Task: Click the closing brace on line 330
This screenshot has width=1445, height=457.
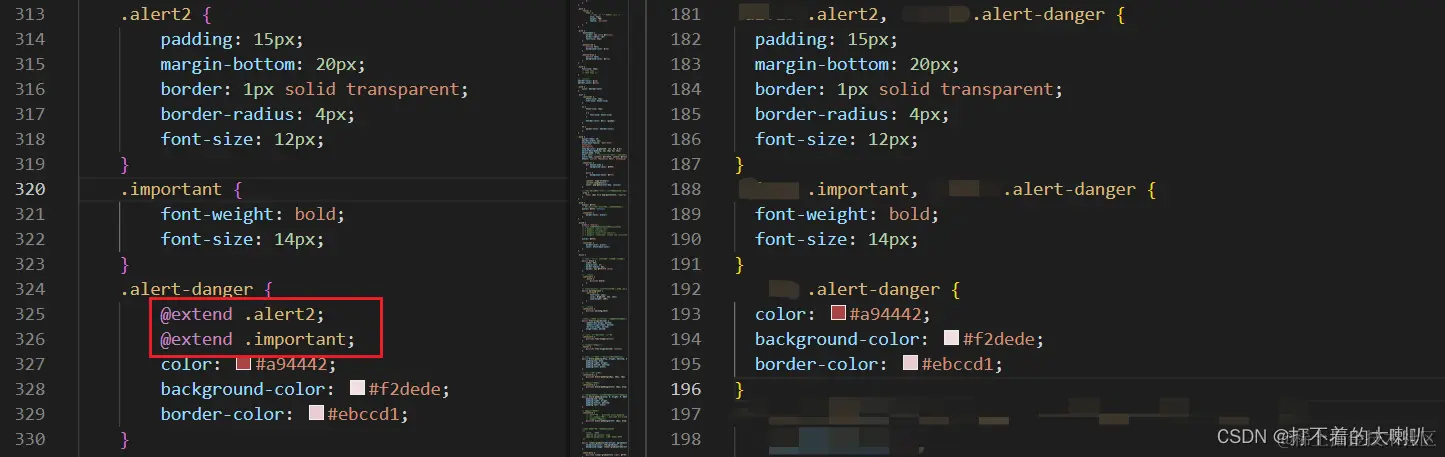Action: (x=124, y=439)
